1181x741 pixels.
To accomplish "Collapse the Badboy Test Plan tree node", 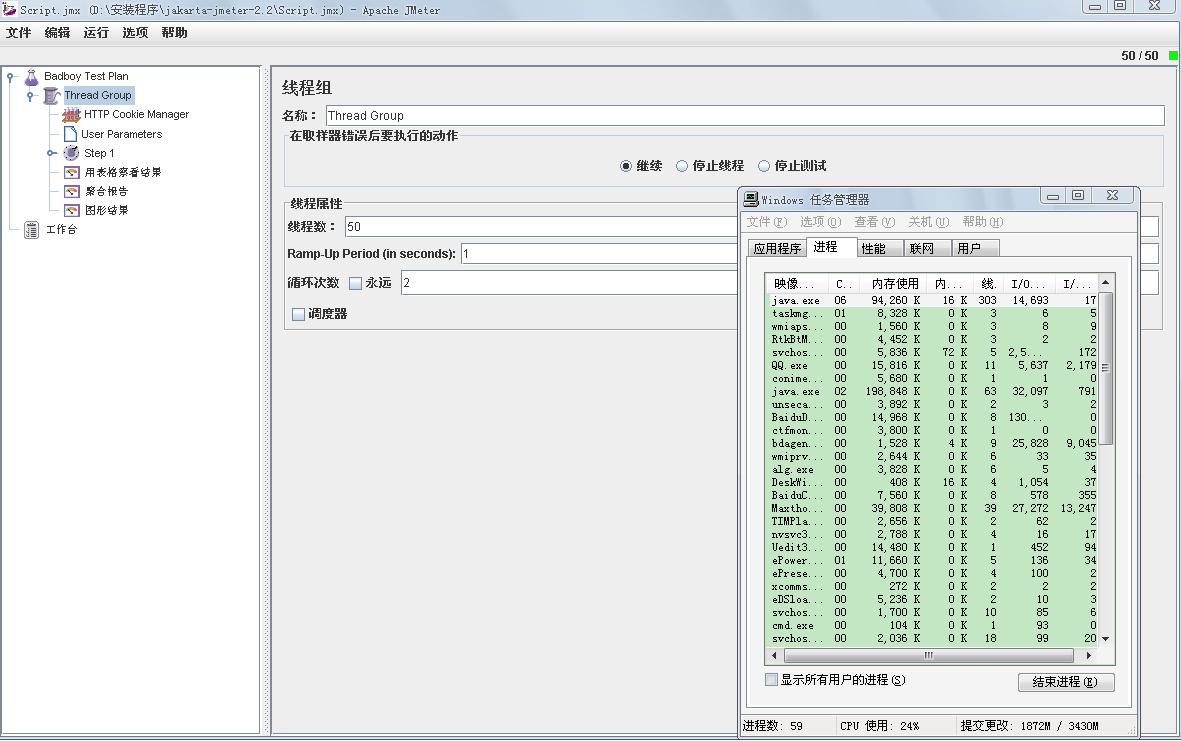I will pyautogui.click(x=11, y=76).
